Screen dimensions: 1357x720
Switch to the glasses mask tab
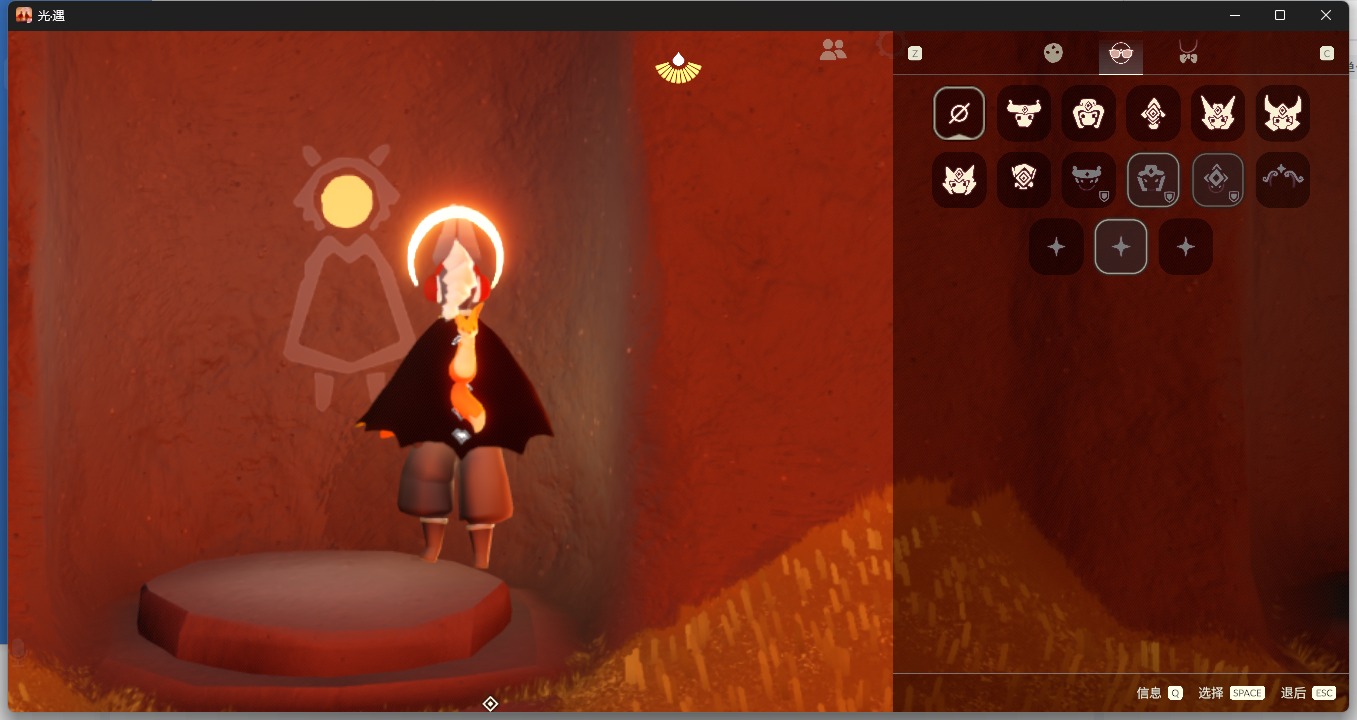(1121, 55)
